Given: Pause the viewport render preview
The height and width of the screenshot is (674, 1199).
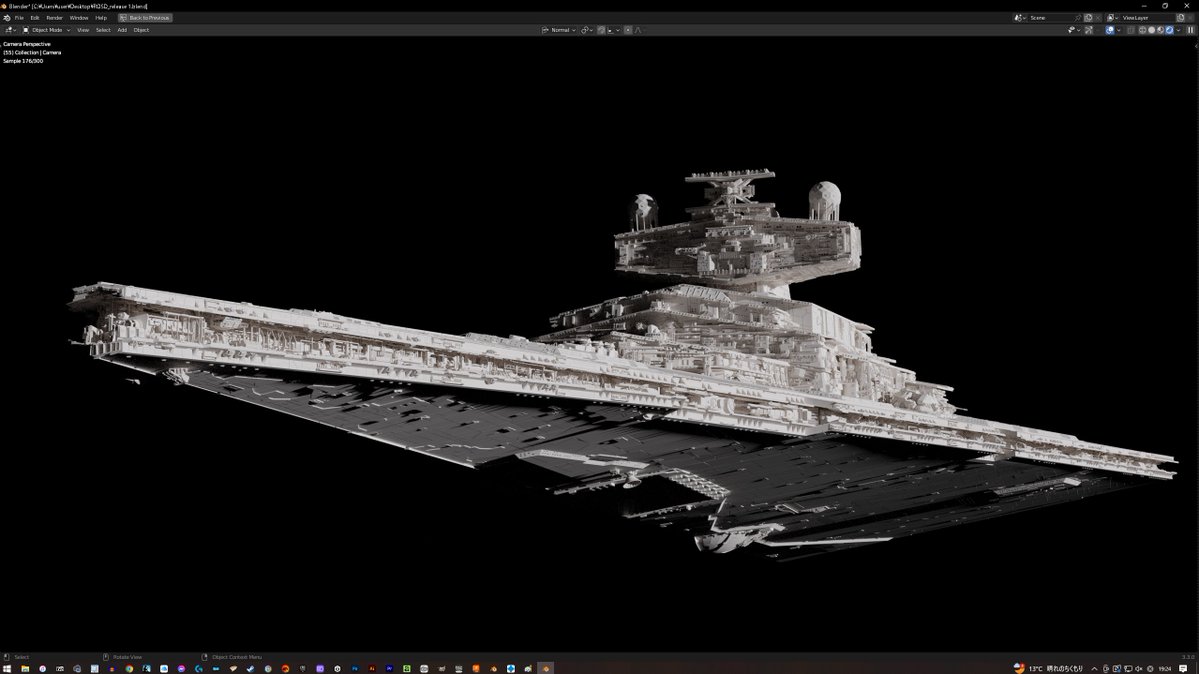Looking at the screenshot, I should pos(1190,30).
